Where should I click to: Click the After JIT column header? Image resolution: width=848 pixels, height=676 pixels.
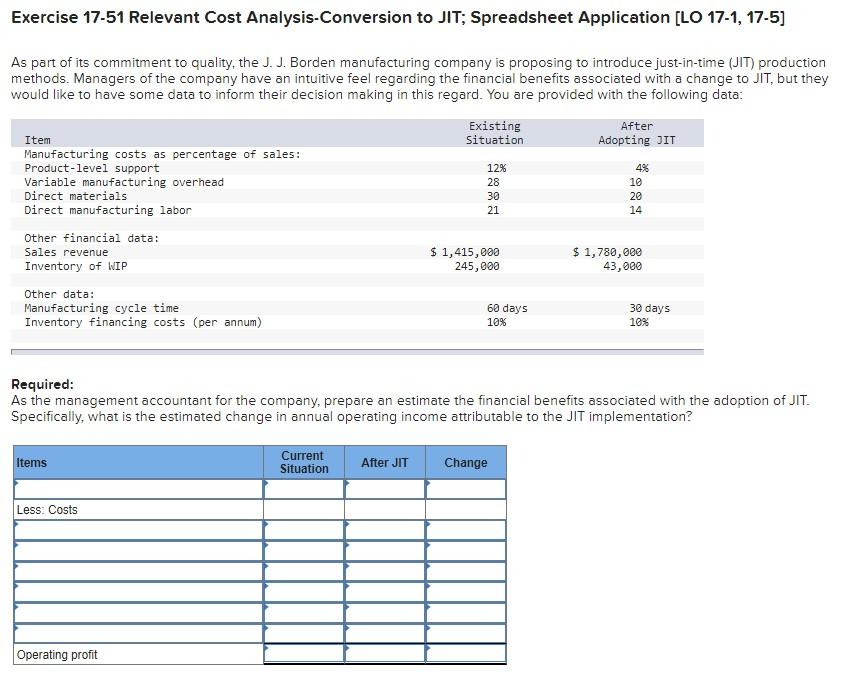[x=384, y=462]
